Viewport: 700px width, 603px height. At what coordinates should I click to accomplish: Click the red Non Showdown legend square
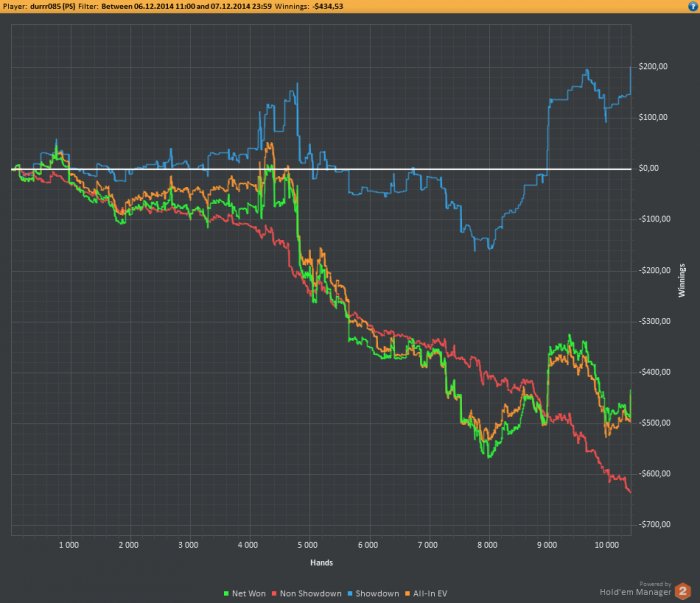[275, 594]
